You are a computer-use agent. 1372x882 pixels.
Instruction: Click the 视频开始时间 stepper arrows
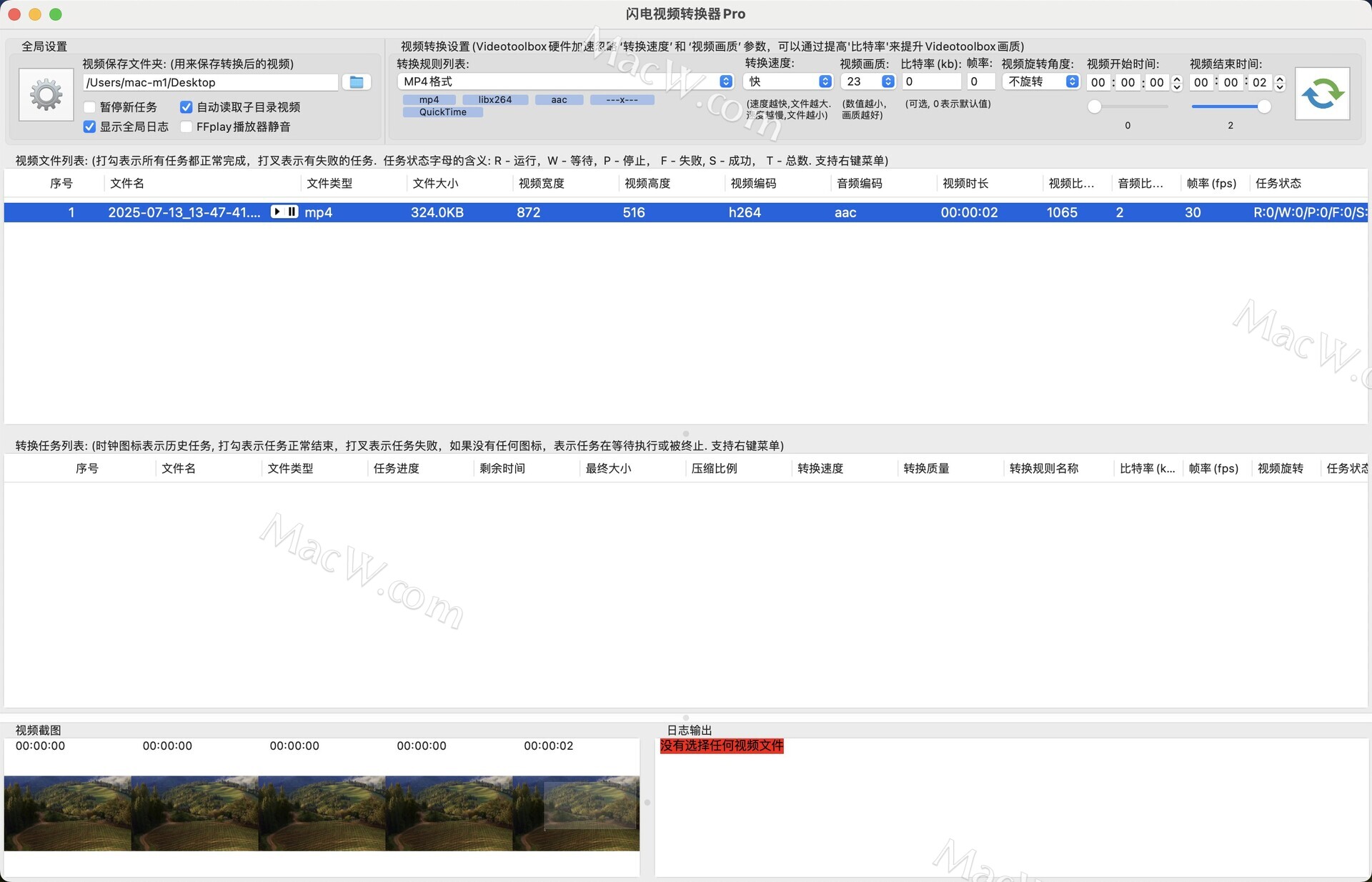[1177, 83]
